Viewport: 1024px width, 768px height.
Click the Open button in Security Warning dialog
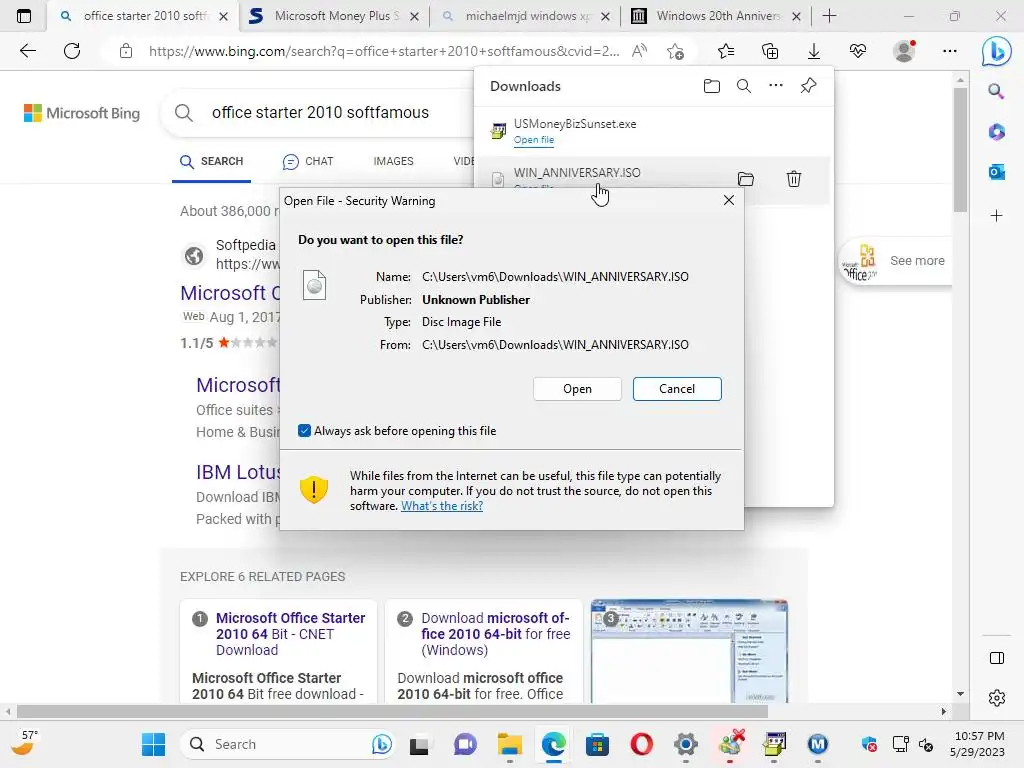[x=577, y=389]
